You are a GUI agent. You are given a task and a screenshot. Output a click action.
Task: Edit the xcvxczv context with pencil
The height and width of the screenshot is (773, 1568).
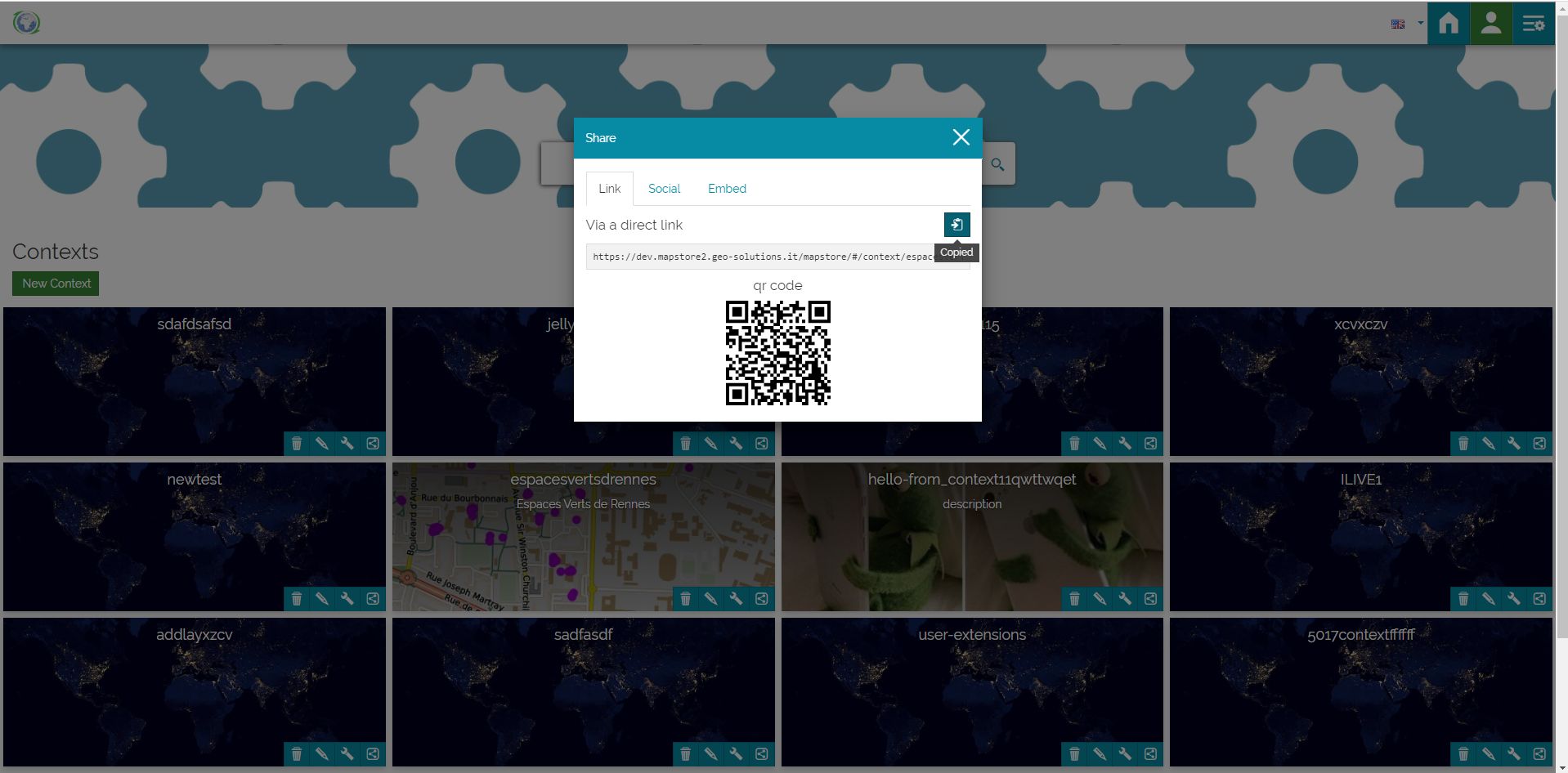tap(1489, 443)
